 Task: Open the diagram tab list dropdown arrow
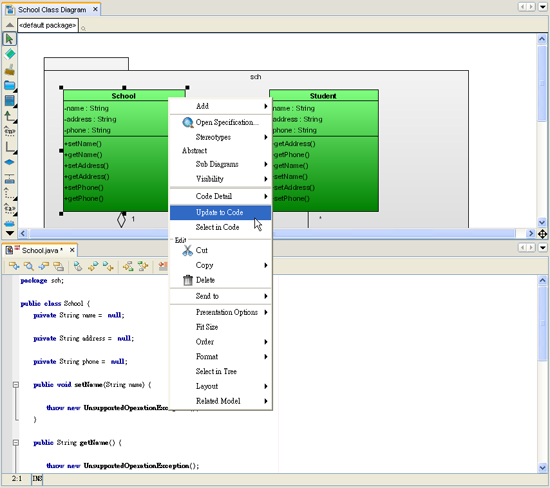click(543, 7)
